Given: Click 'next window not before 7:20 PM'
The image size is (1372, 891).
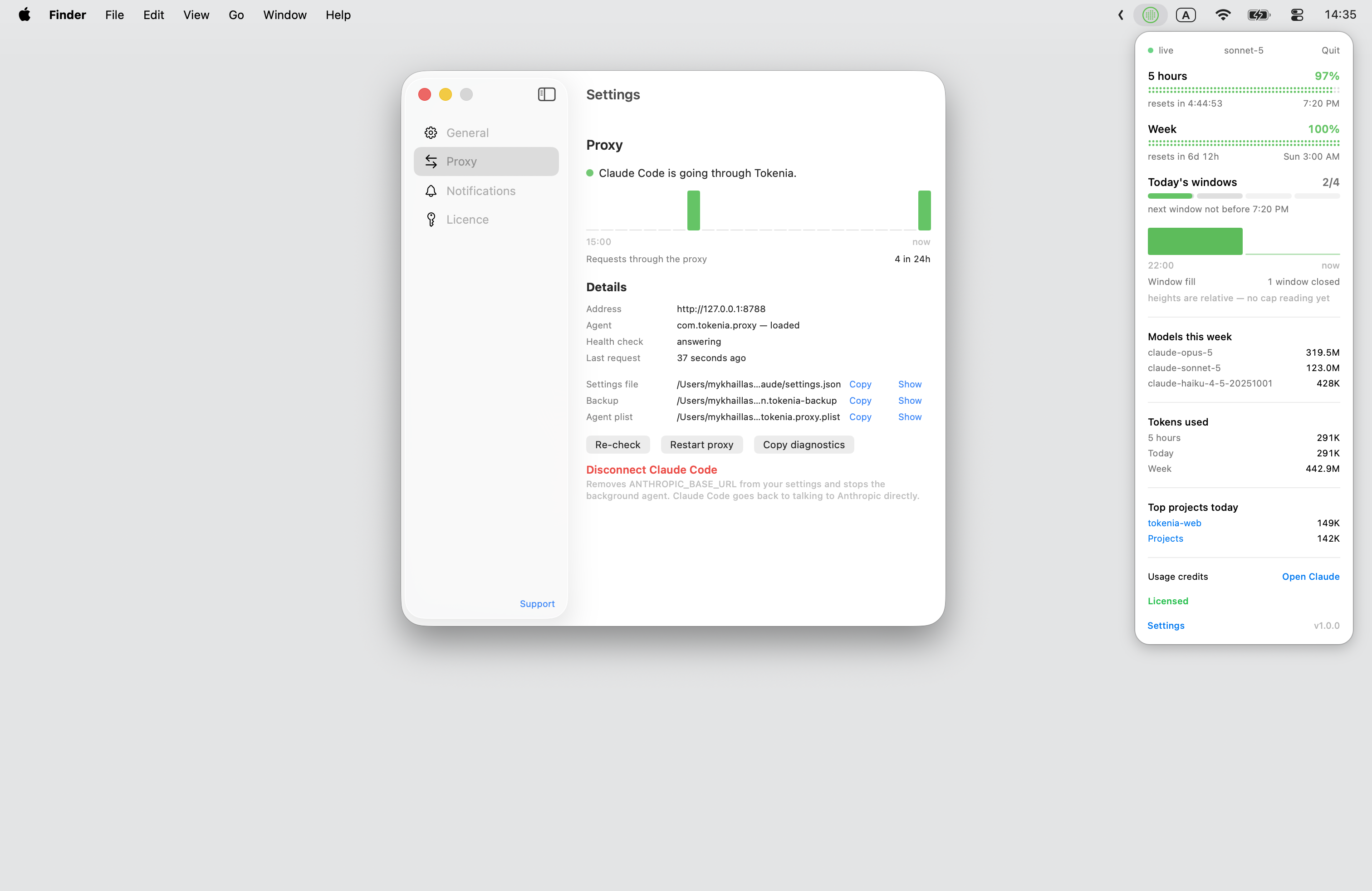Looking at the screenshot, I should (x=1217, y=209).
